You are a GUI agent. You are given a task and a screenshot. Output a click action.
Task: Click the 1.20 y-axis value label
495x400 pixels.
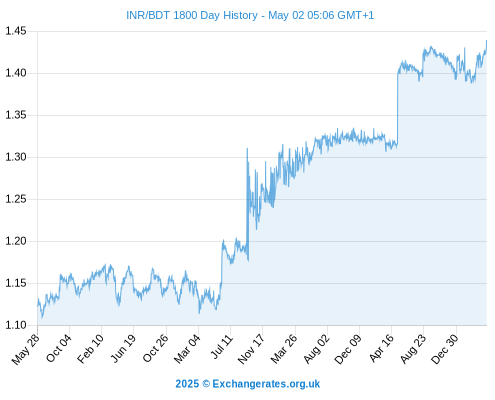pos(16,241)
